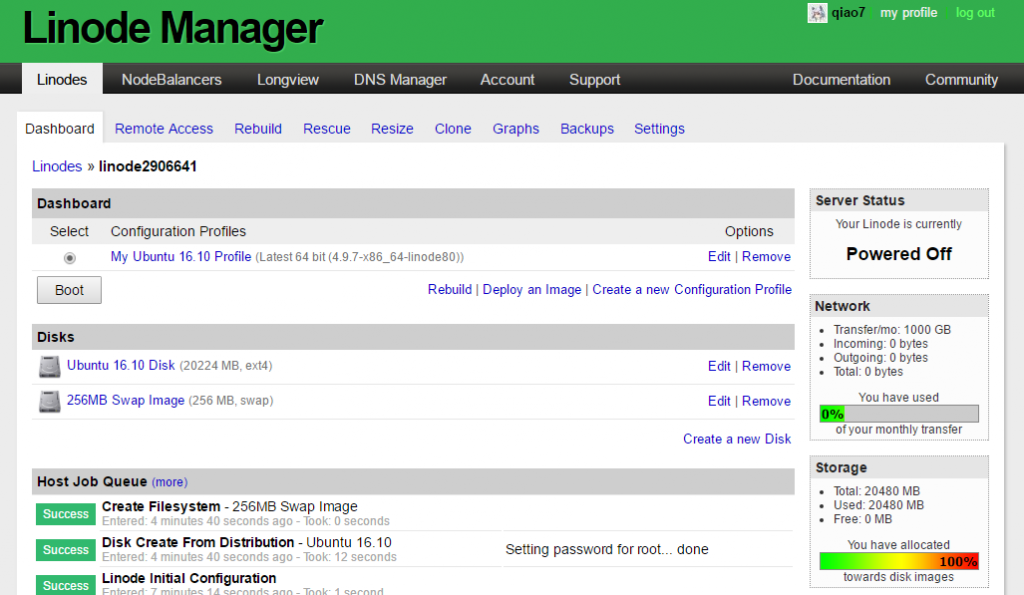Remove the Ubuntu 16.10 Disk

(766, 366)
